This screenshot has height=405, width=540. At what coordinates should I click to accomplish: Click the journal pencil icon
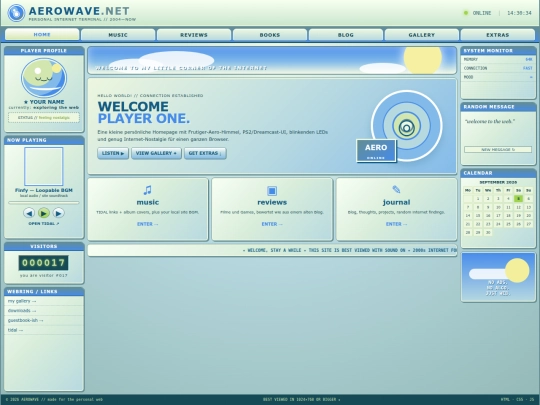[x=396, y=189]
